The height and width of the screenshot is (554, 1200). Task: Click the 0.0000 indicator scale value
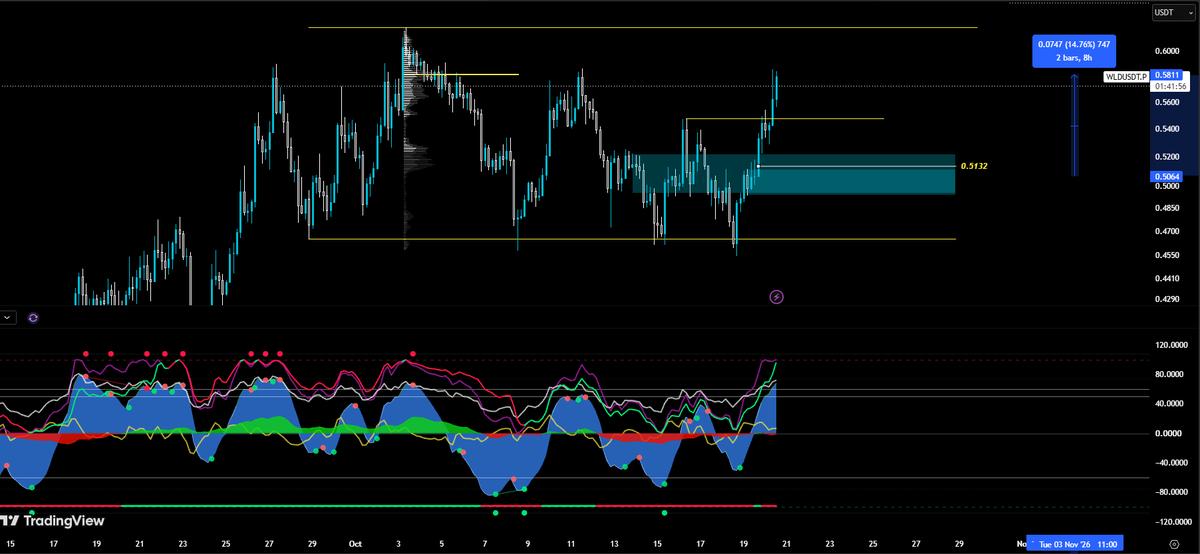1168,433
